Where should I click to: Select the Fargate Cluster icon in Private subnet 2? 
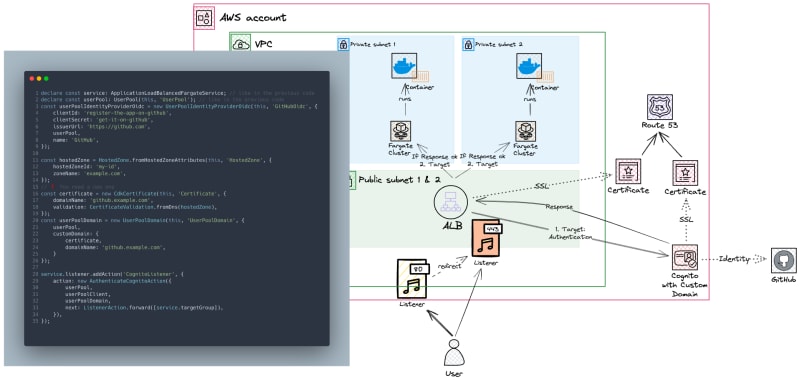526,131
